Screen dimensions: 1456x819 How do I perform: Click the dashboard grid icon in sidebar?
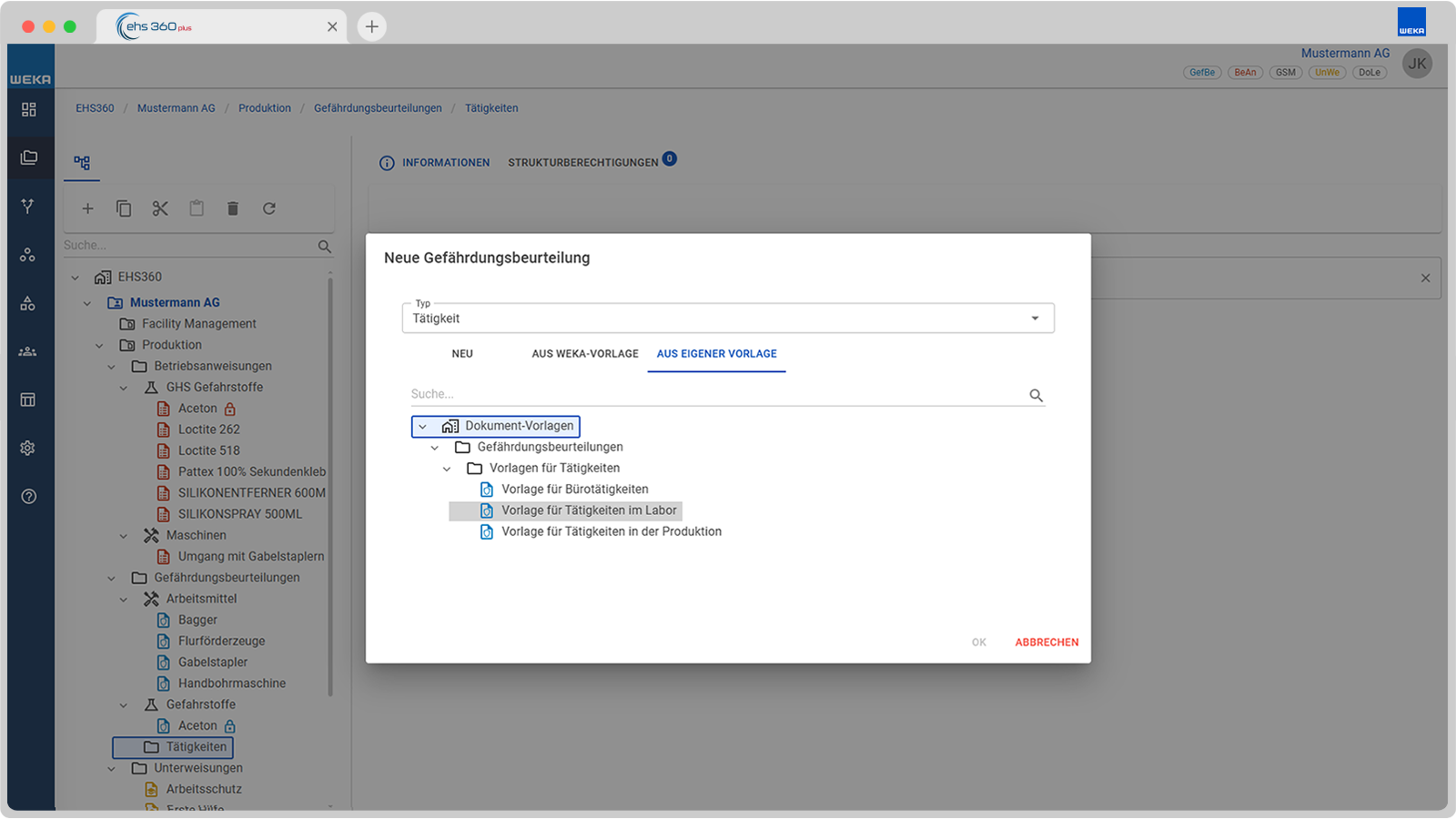pos(28,109)
